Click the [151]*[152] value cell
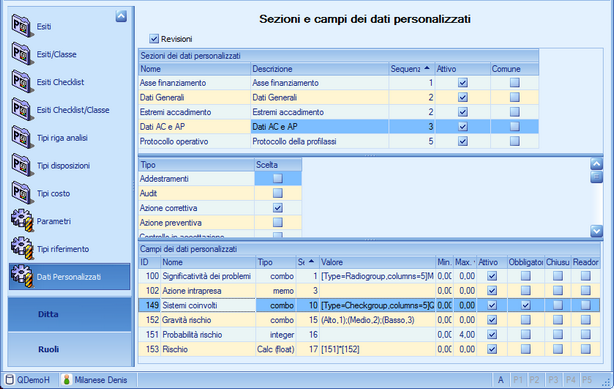614x389 pixels. [377, 349]
